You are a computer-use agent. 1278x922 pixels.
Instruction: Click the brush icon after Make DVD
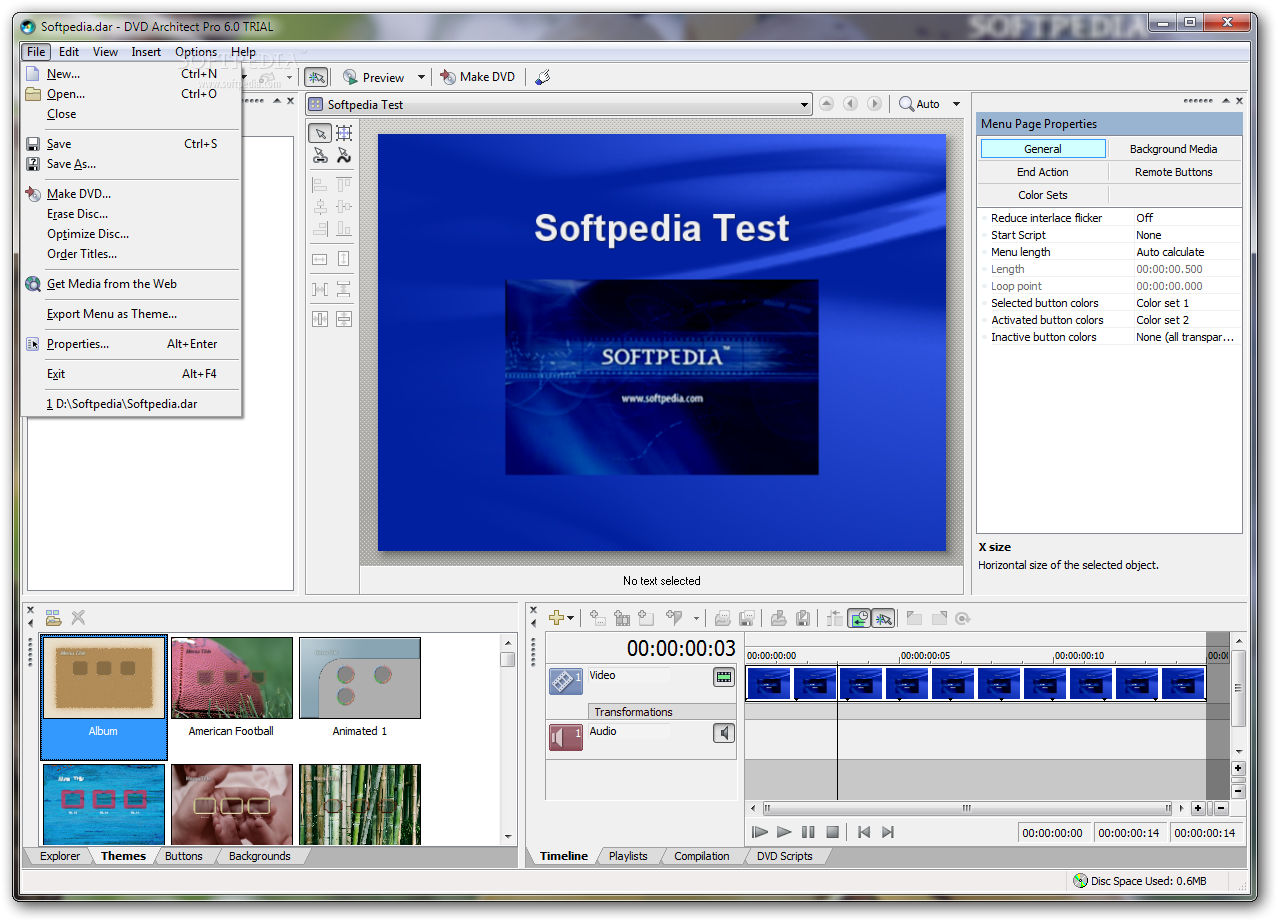coord(542,77)
